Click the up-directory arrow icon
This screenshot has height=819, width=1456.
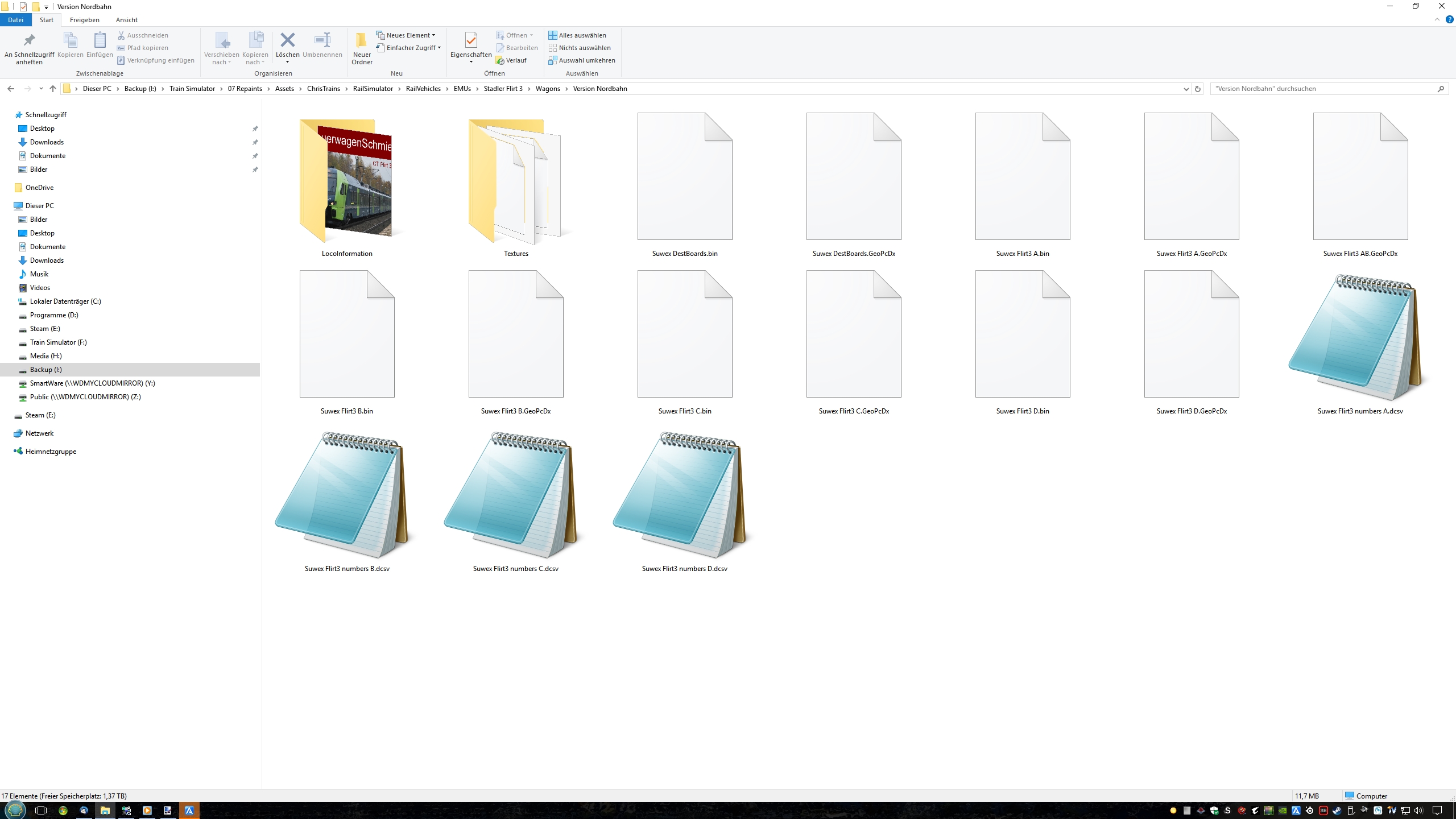coord(53,89)
